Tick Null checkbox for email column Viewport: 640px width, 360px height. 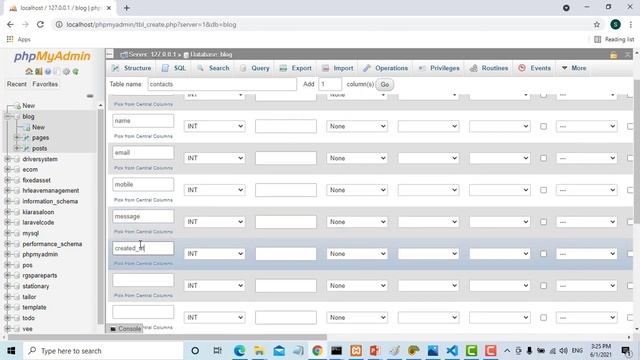point(543,158)
